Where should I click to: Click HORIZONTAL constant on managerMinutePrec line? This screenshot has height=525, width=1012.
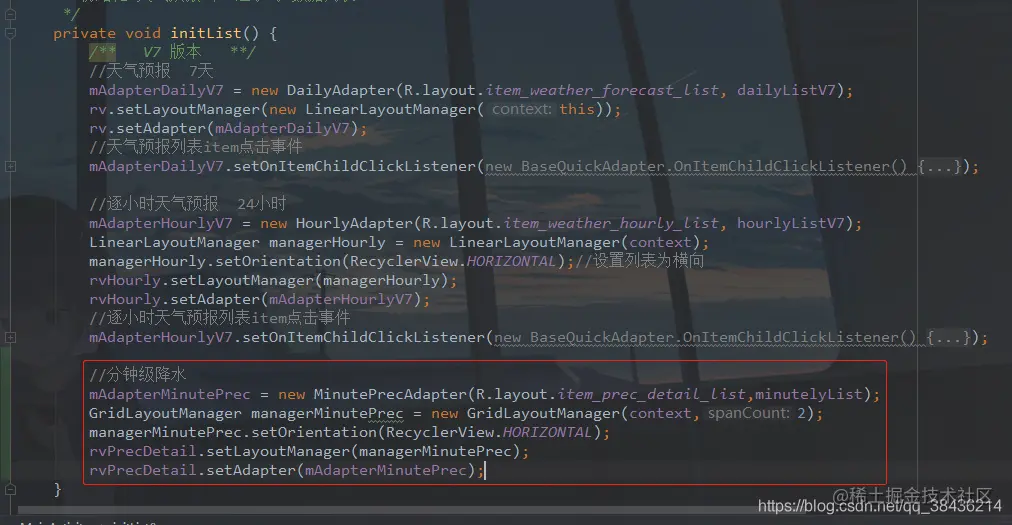click(547, 433)
